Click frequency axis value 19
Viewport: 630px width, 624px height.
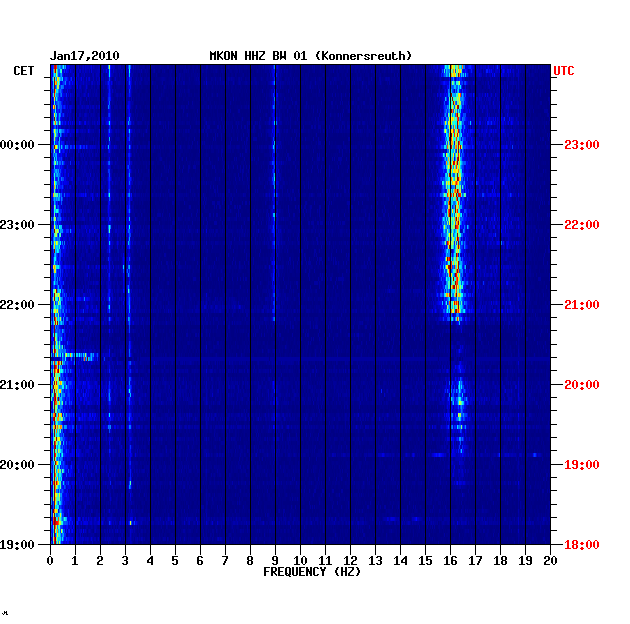click(525, 561)
